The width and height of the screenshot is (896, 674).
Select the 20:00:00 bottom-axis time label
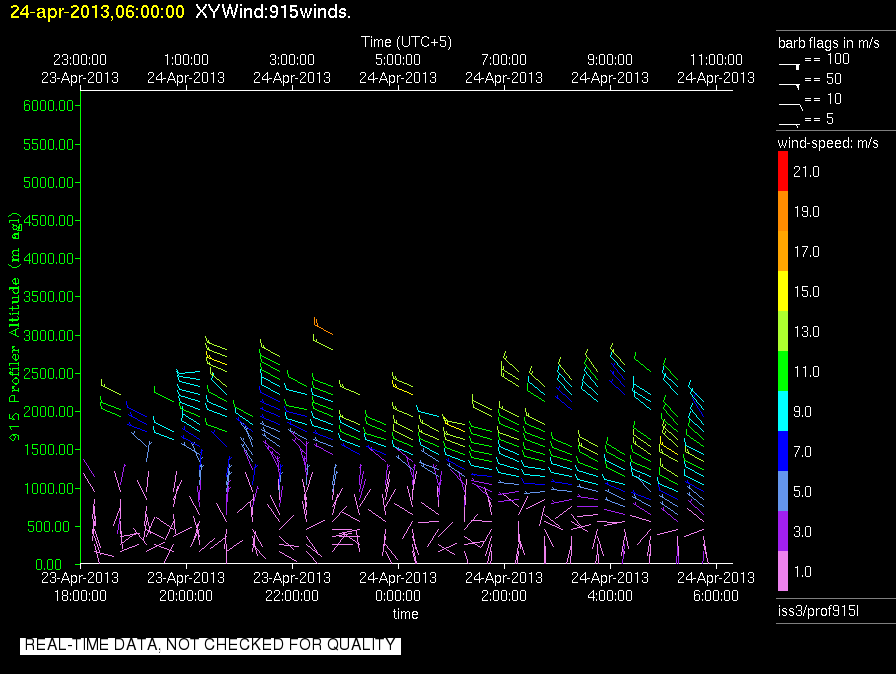pyautogui.click(x=186, y=596)
